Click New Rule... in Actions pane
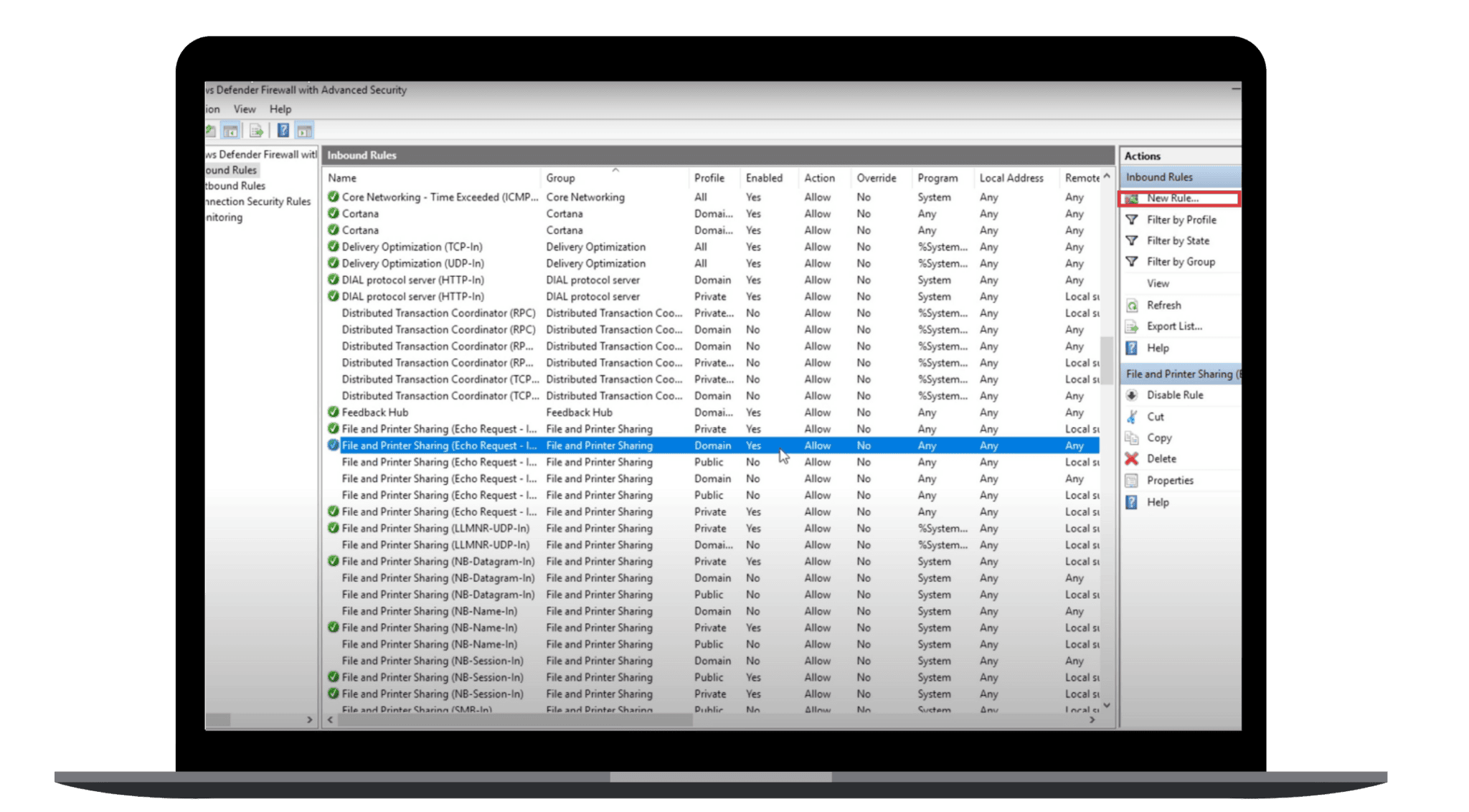Screen dimensions: 1469x812 click(x=1172, y=199)
